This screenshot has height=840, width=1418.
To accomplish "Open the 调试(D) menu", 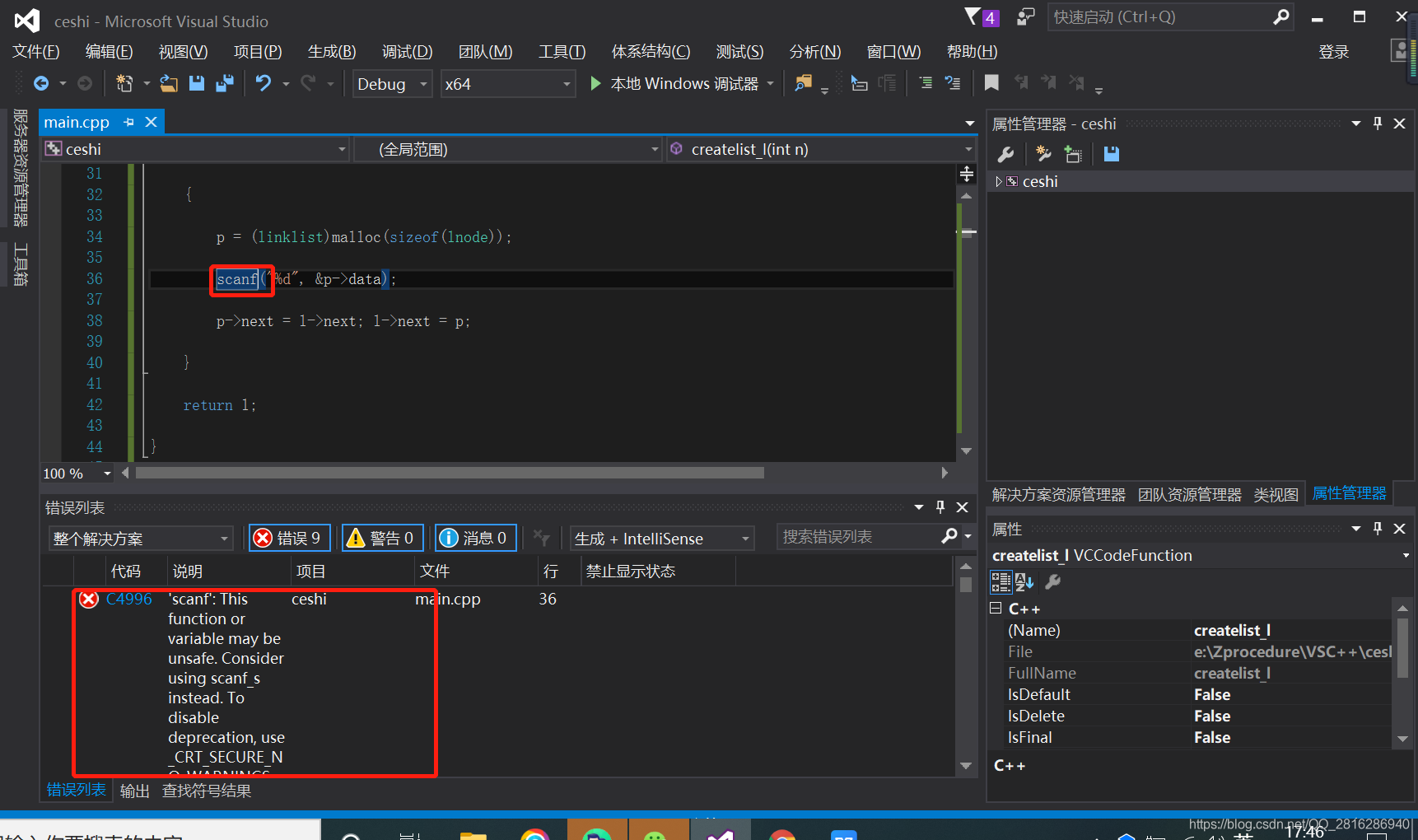I will [407, 52].
